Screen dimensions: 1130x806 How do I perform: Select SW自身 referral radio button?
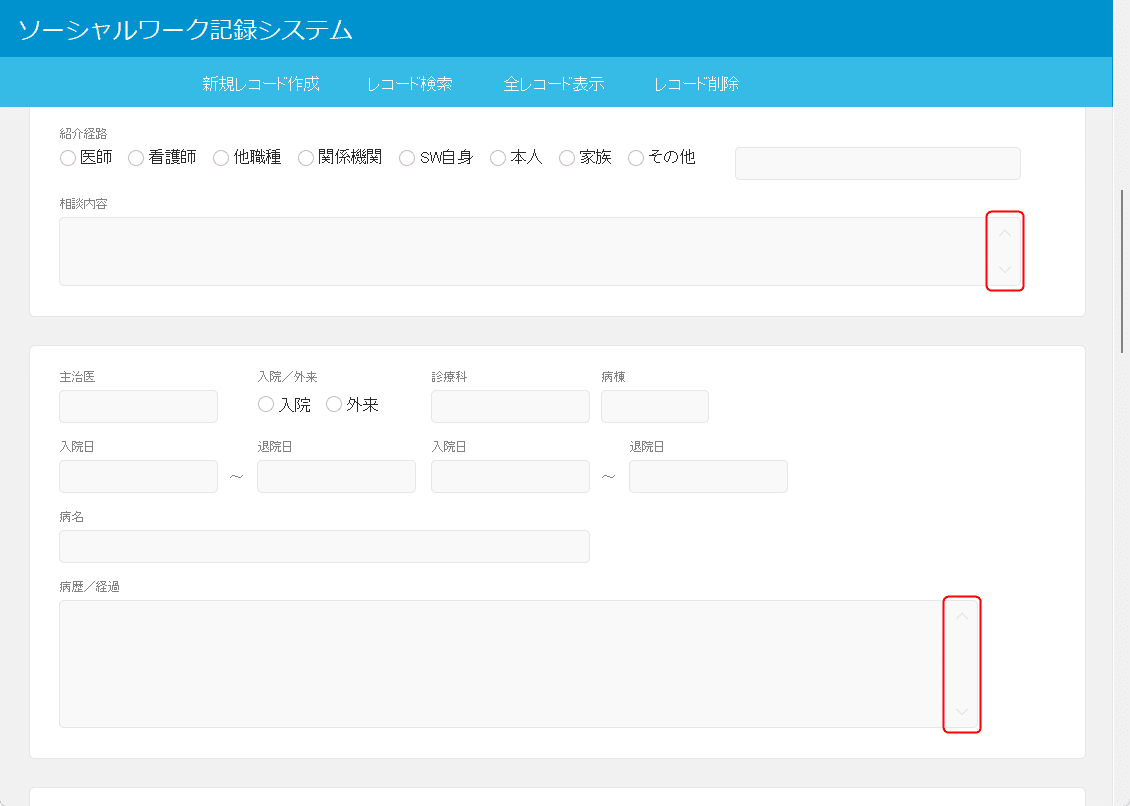coord(407,158)
